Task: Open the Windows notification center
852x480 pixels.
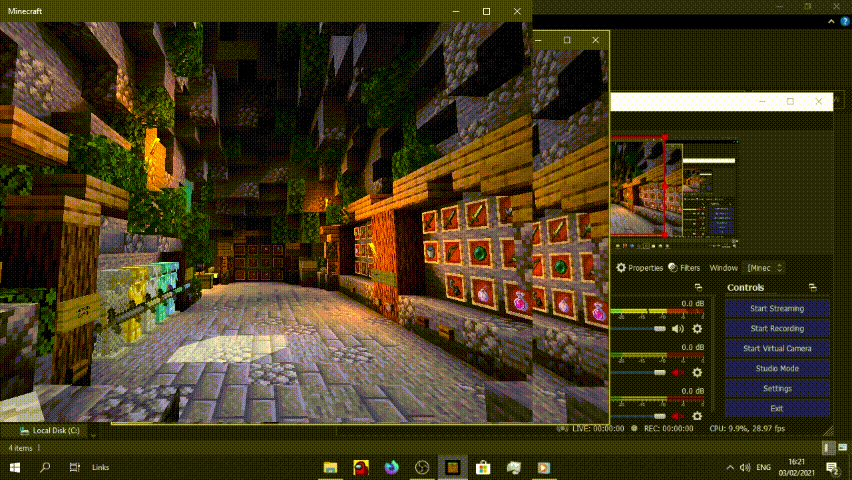Action: (x=832, y=467)
